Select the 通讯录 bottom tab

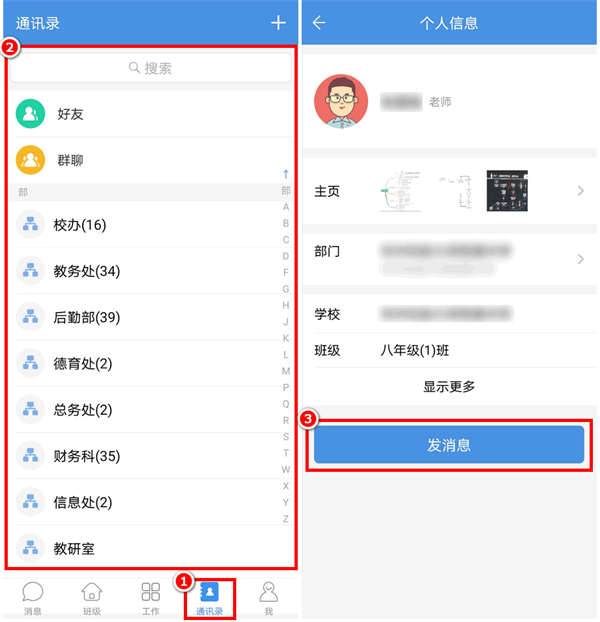[209, 598]
